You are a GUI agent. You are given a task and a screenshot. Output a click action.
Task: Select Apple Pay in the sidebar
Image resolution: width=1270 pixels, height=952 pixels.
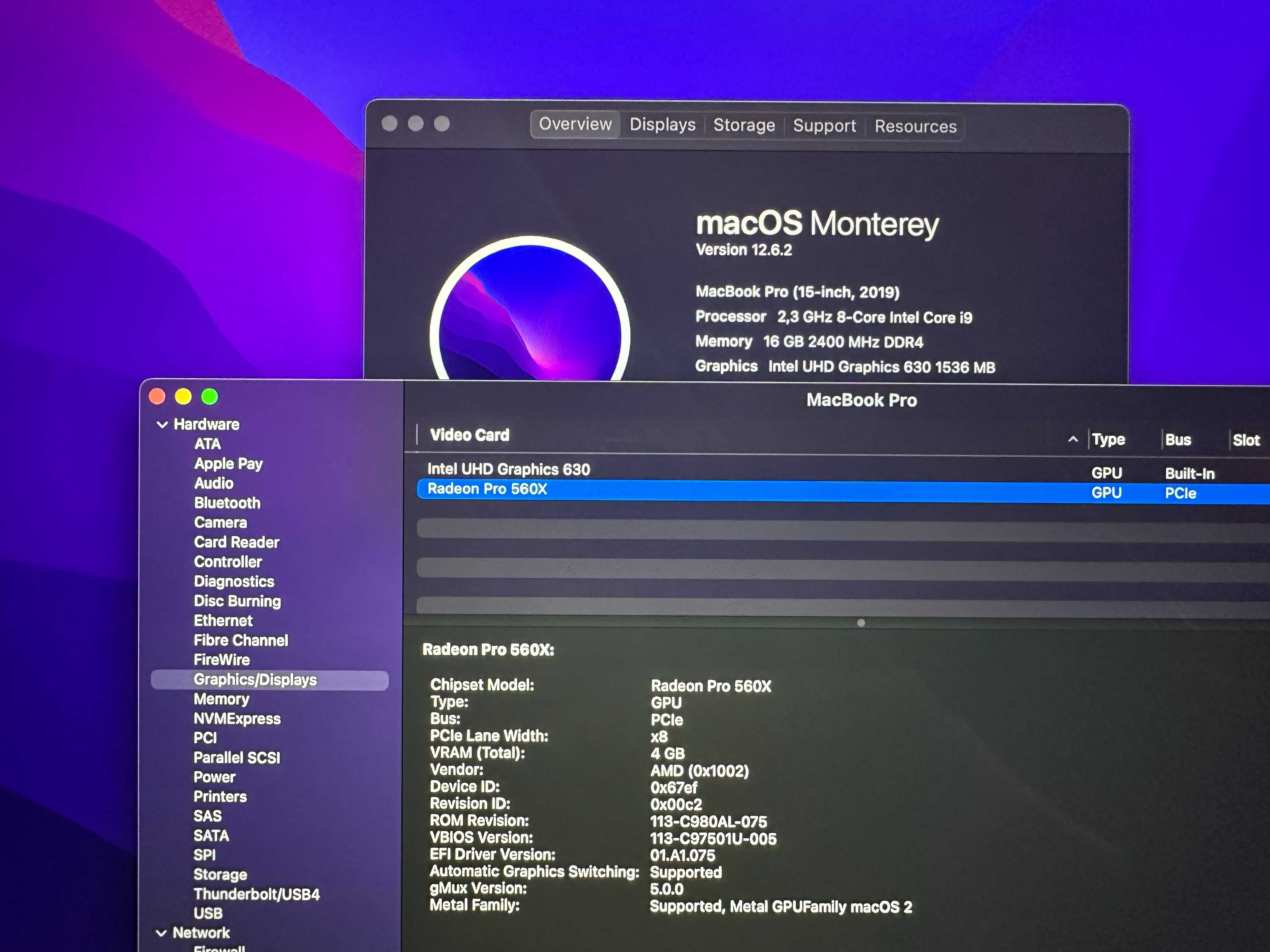coord(228,464)
